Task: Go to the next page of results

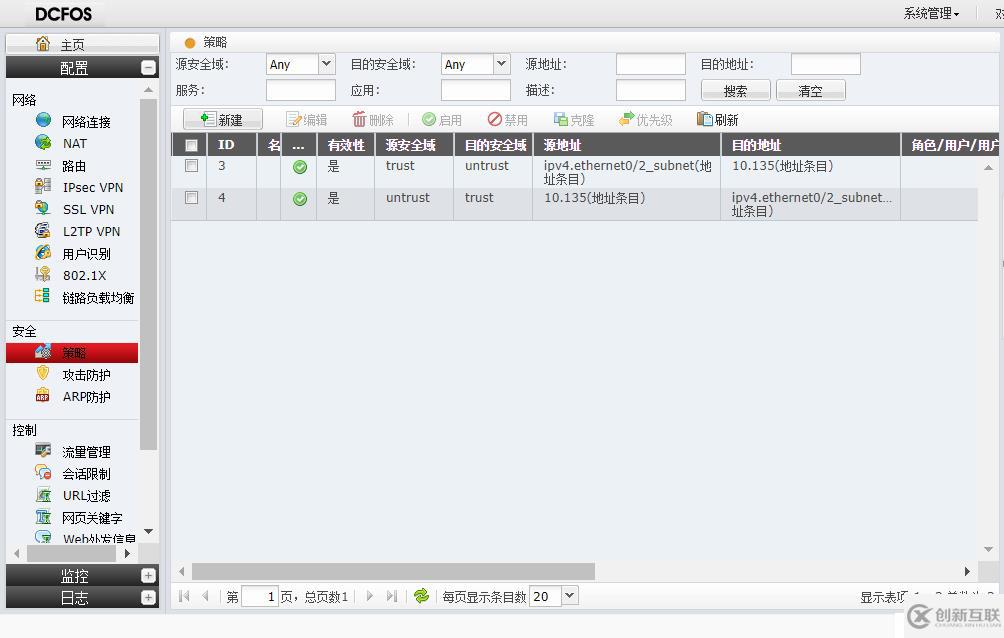Action: [369, 596]
